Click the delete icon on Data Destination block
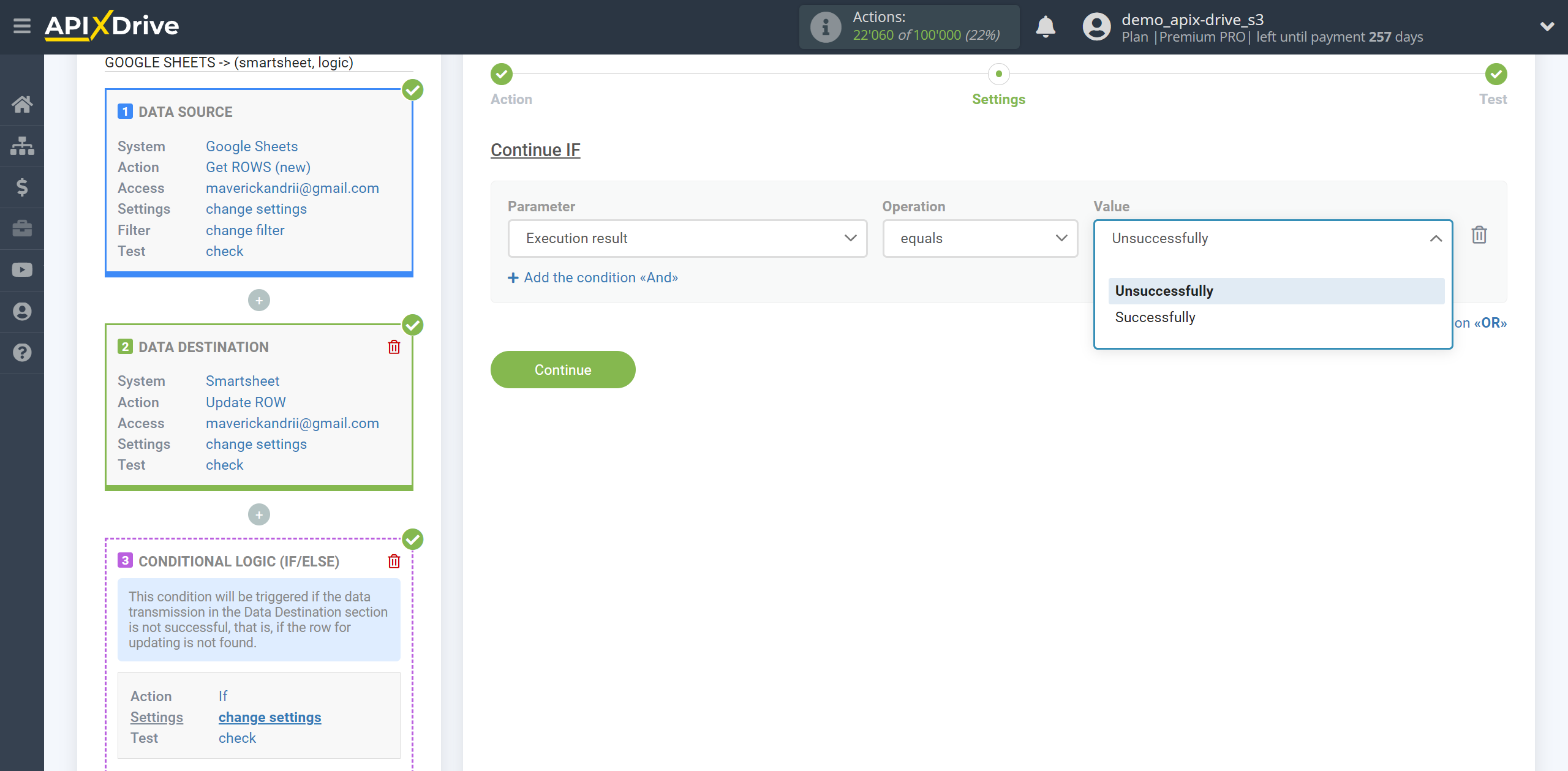 [x=394, y=347]
